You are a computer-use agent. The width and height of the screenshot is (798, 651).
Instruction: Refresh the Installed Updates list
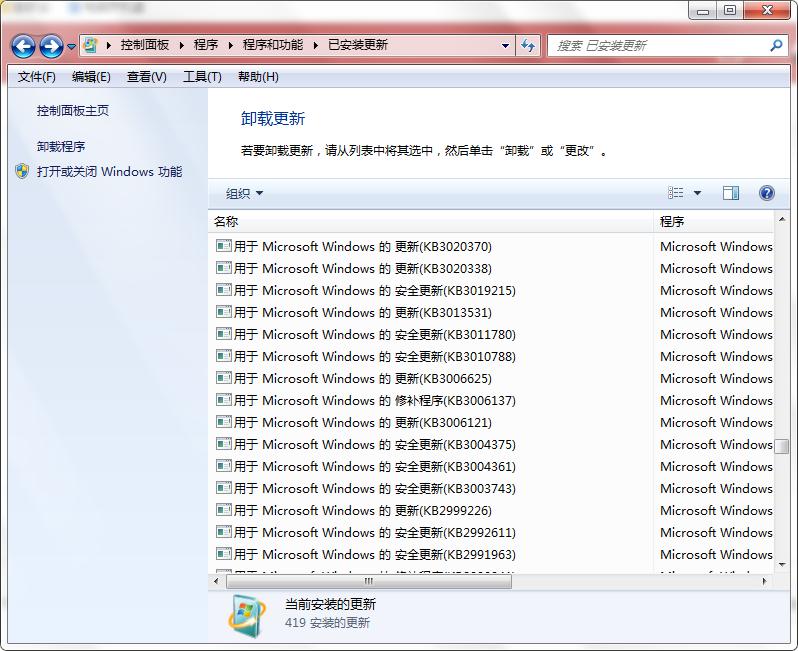pyautogui.click(x=528, y=46)
